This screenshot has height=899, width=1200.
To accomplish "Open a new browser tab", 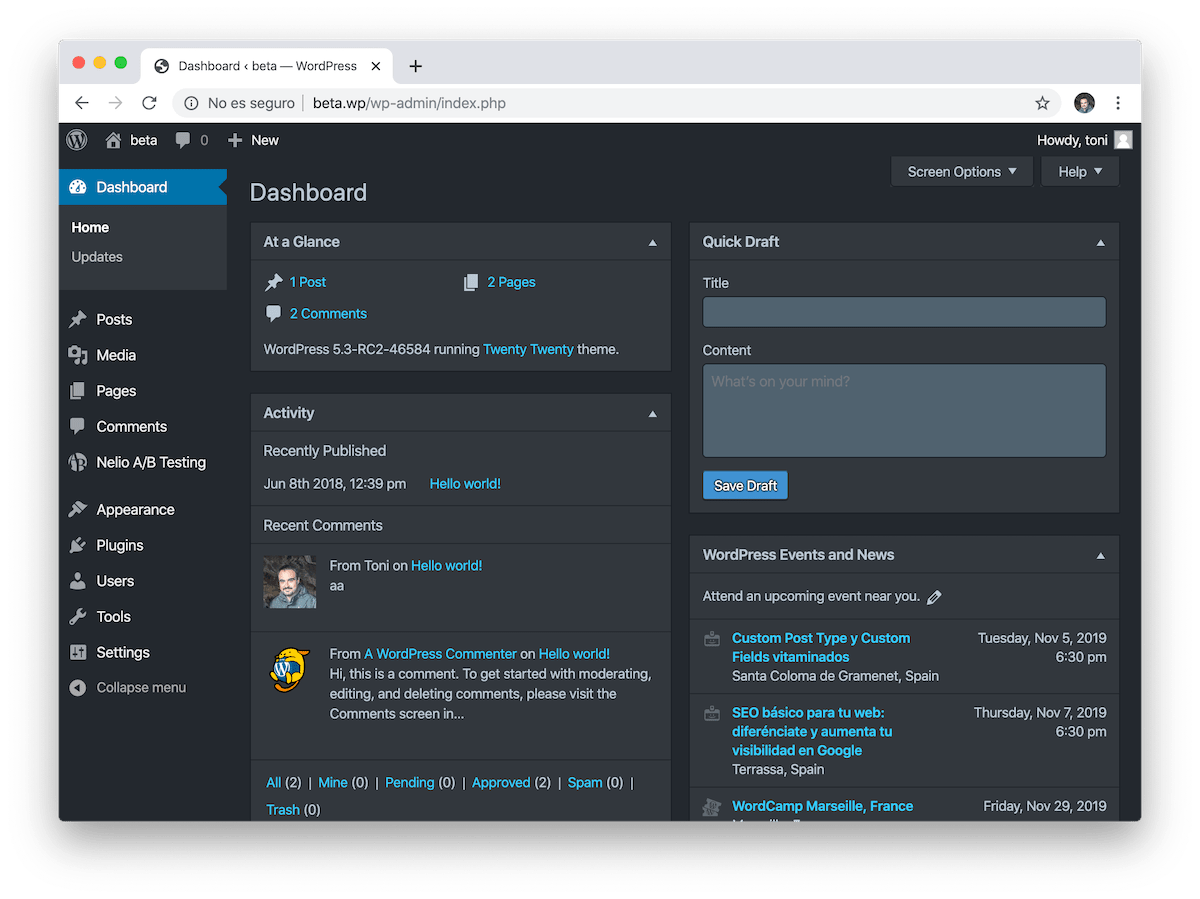I will (416, 66).
